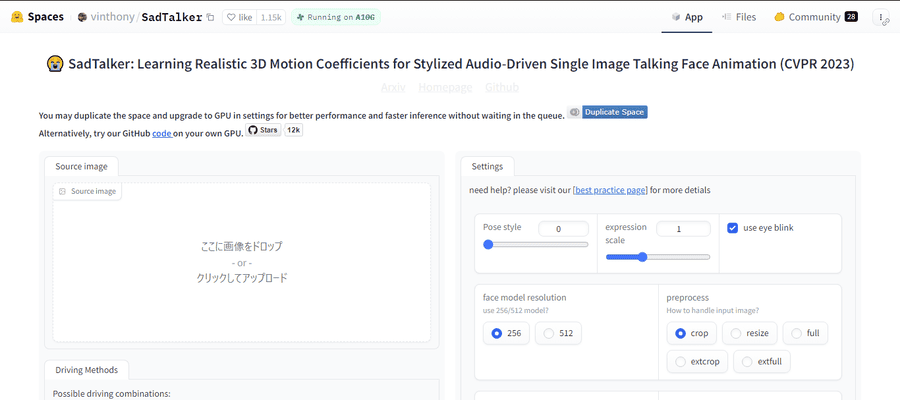Click the source image upload drop area
This screenshot has height=400, width=900.
[242, 263]
